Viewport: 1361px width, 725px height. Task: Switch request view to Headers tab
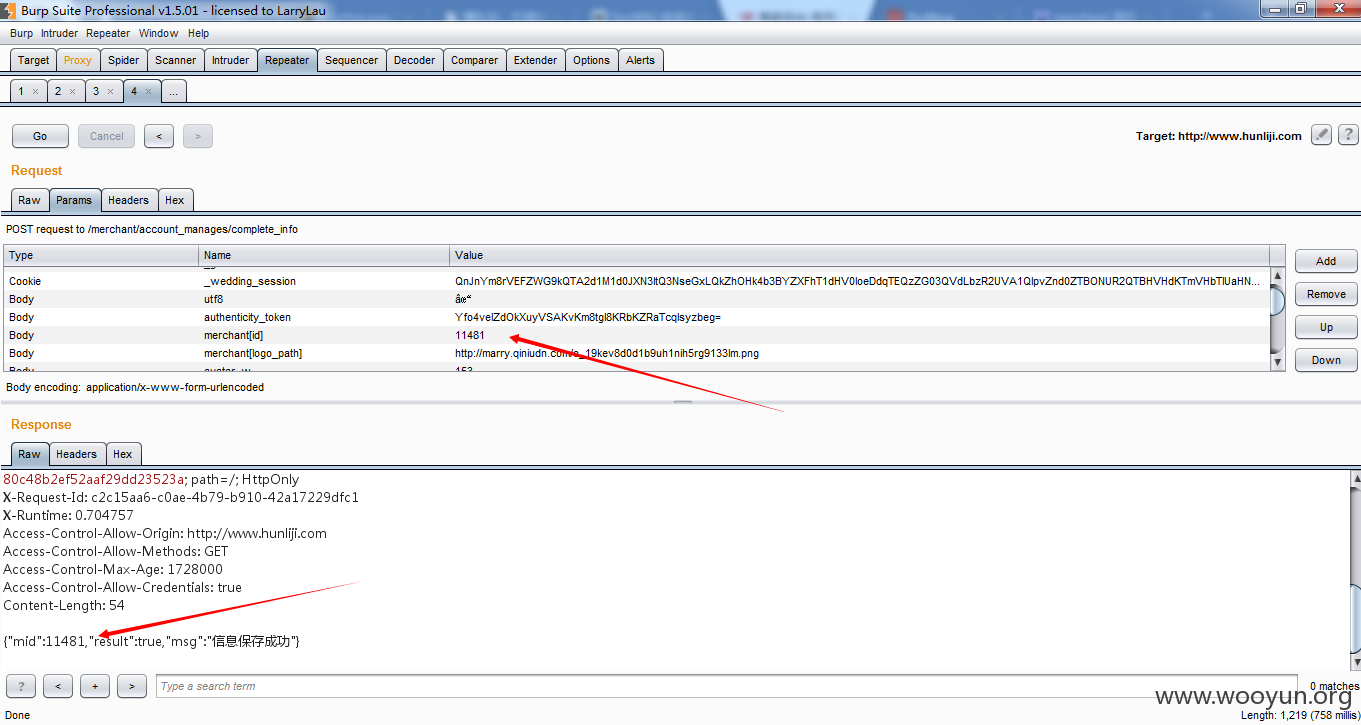pyautogui.click(x=128, y=200)
